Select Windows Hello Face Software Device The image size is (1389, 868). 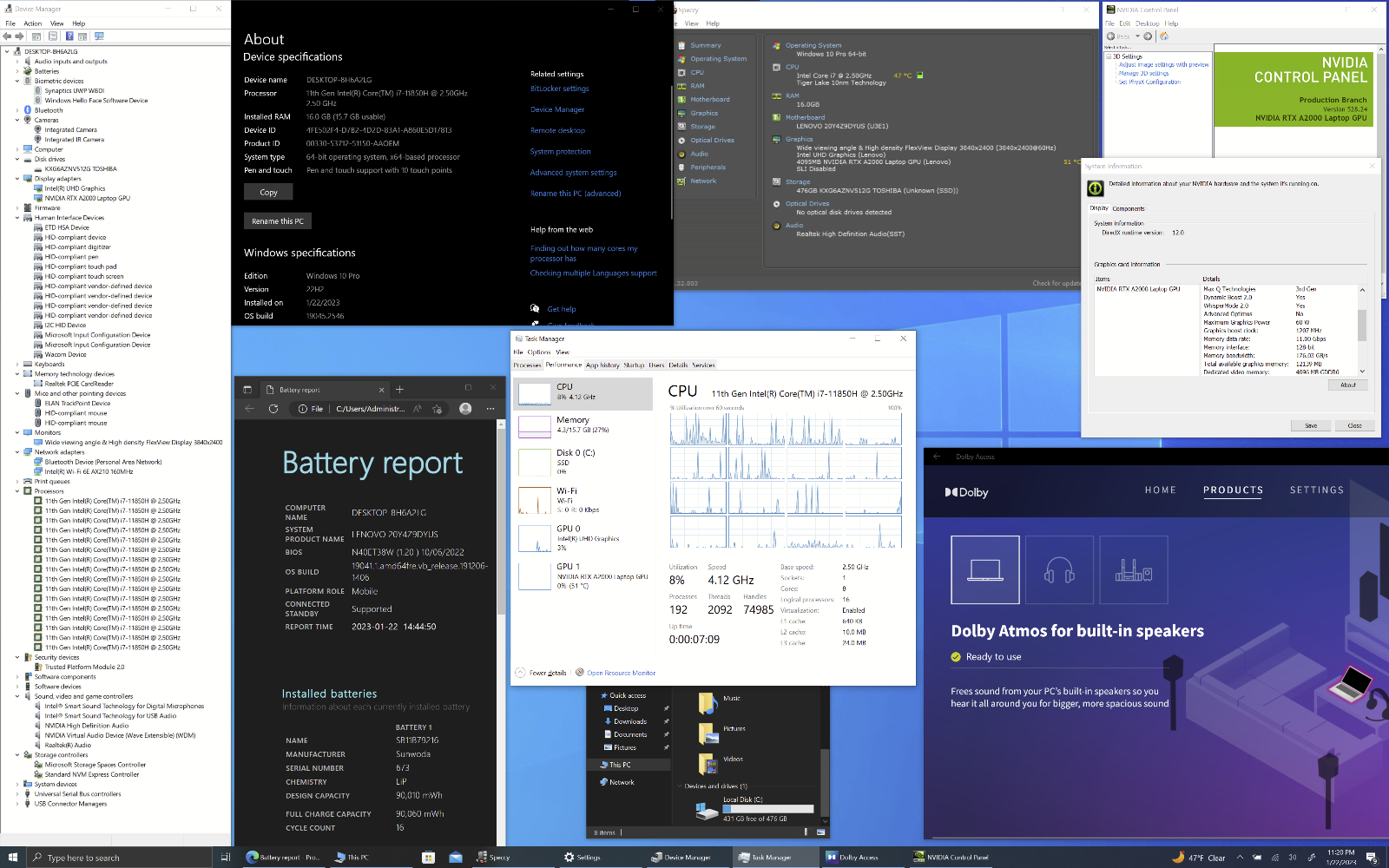tap(96, 101)
